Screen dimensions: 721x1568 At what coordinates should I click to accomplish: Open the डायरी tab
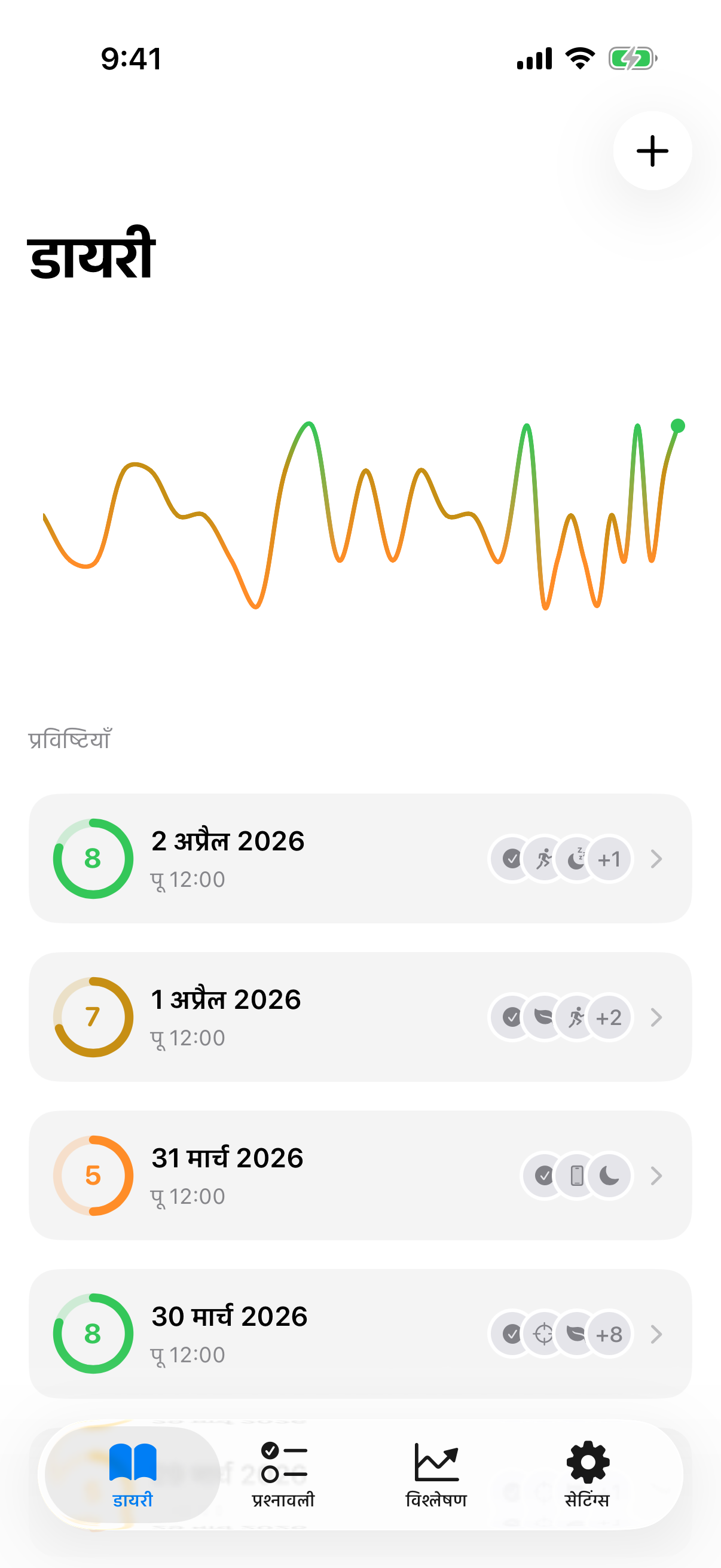133,1474
